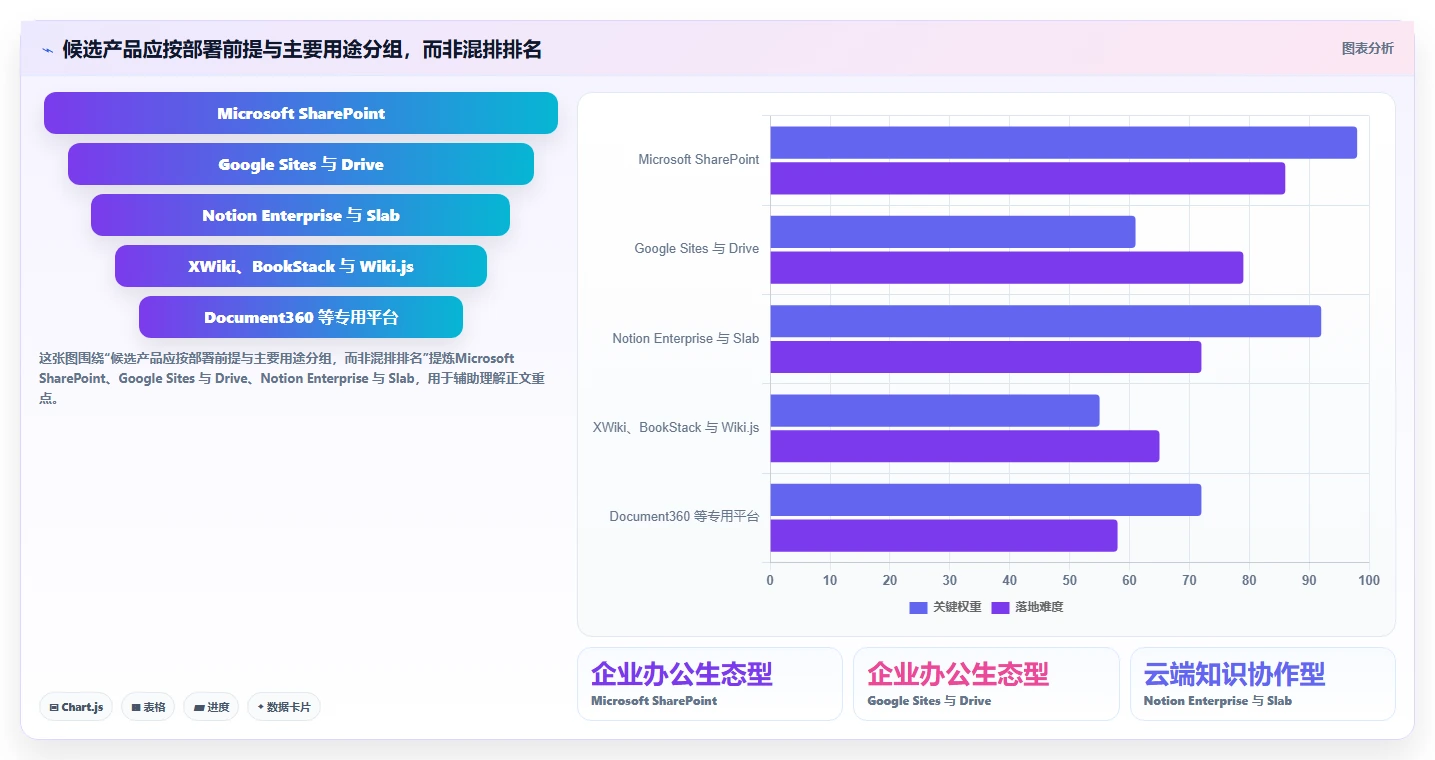The width and height of the screenshot is (1435, 760).
Task: Click the chart description paragraph
Action: click(292, 378)
